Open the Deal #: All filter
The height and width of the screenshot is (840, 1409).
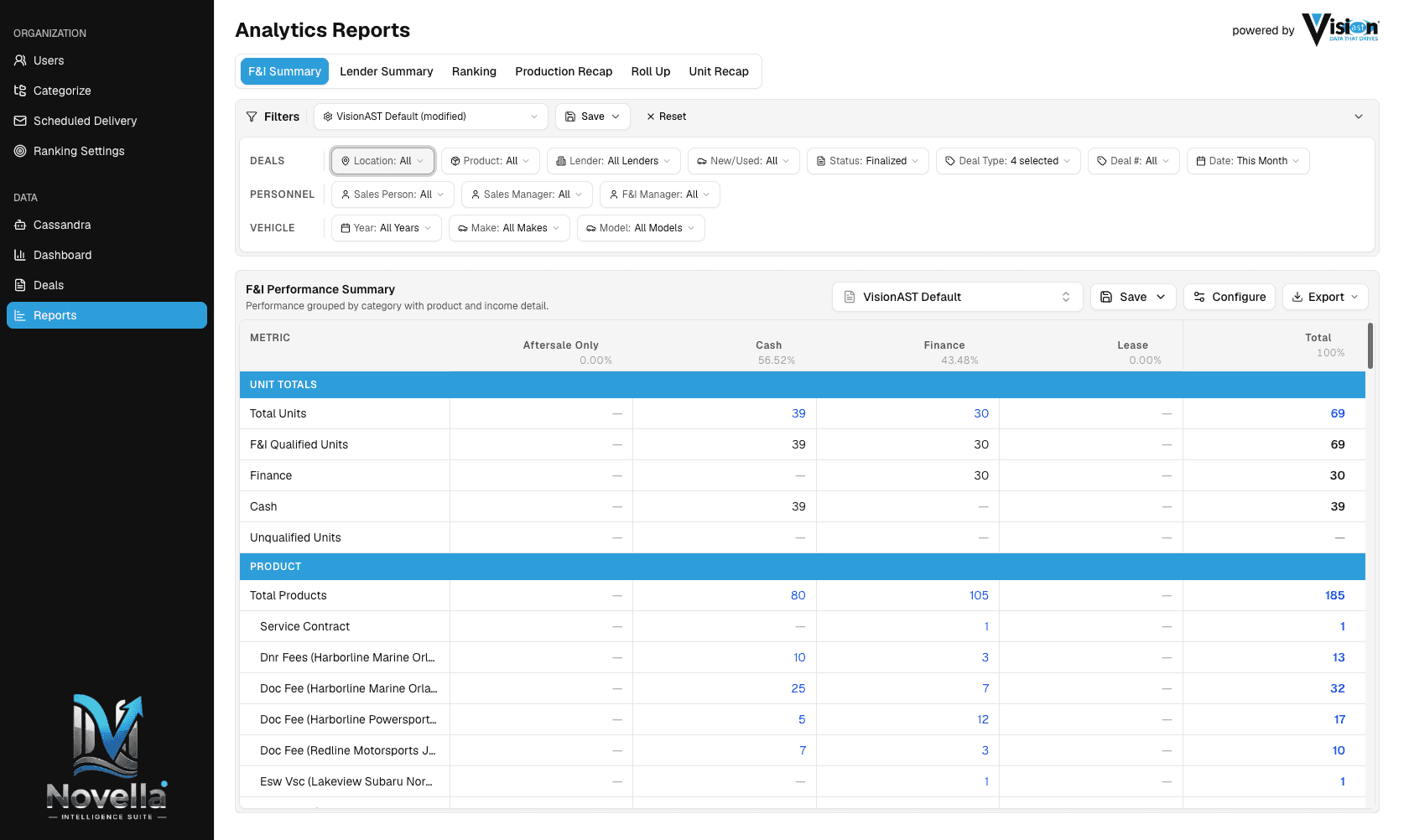(x=1134, y=161)
